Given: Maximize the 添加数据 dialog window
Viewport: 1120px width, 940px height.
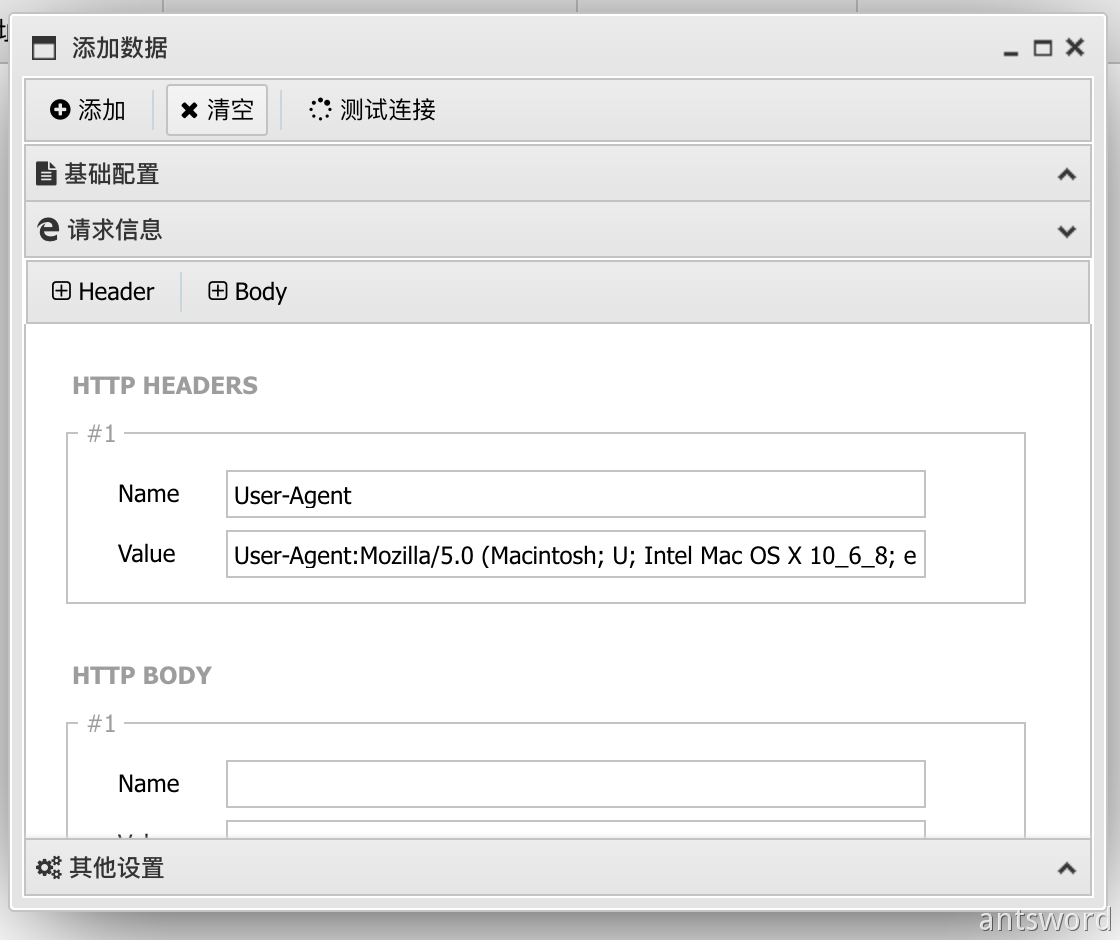Looking at the screenshot, I should click(x=1043, y=48).
